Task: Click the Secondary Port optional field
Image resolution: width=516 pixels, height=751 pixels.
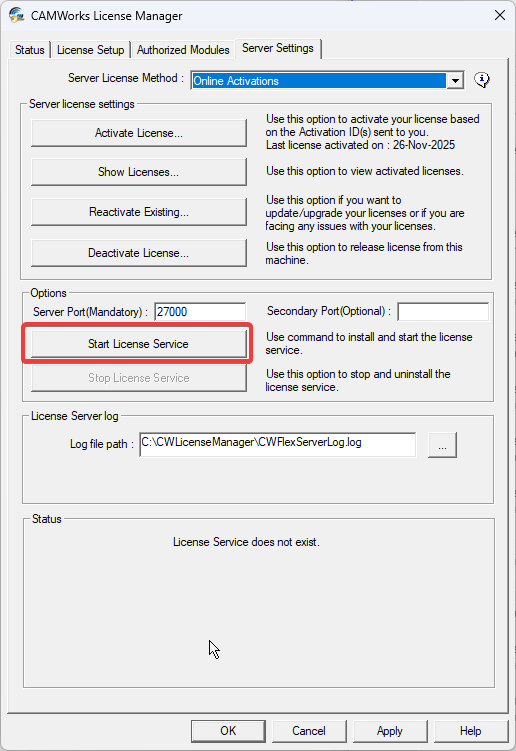Action: coord(443,311)
